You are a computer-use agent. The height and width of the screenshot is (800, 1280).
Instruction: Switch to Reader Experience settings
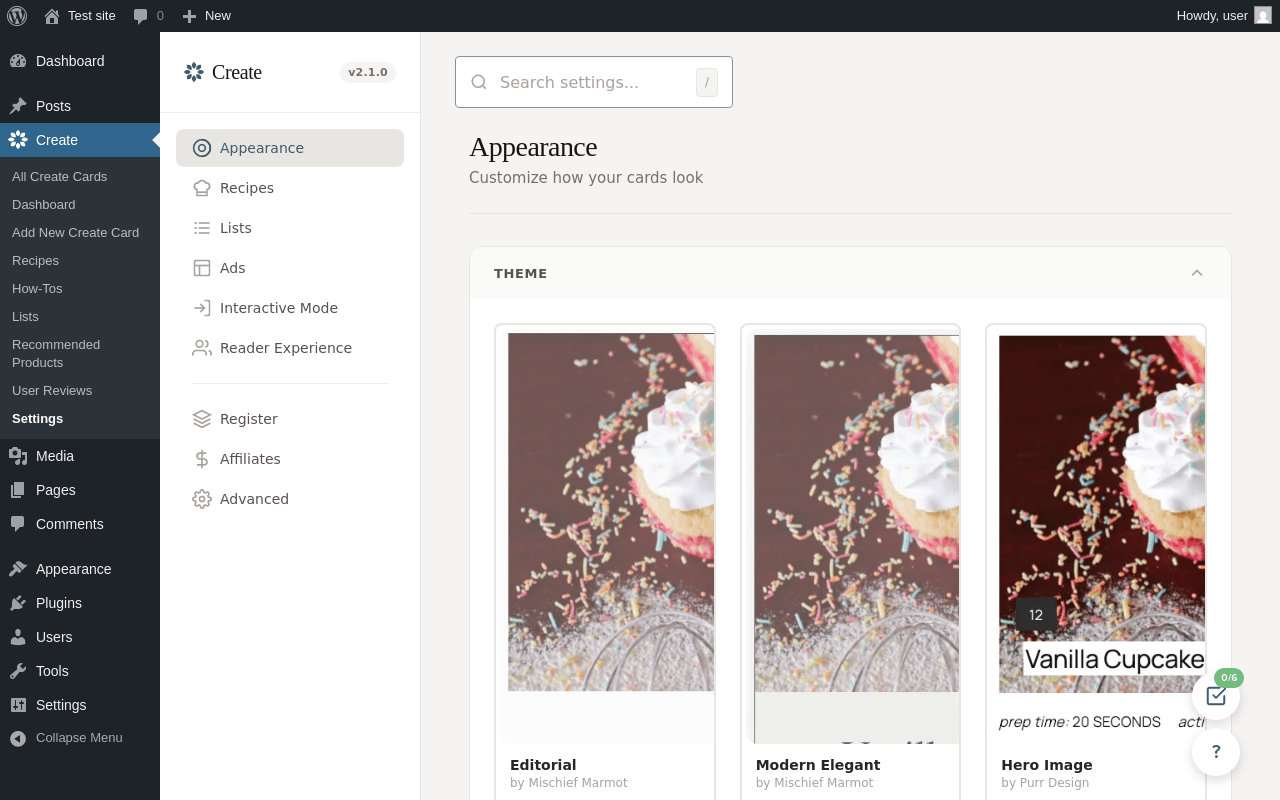285,348
